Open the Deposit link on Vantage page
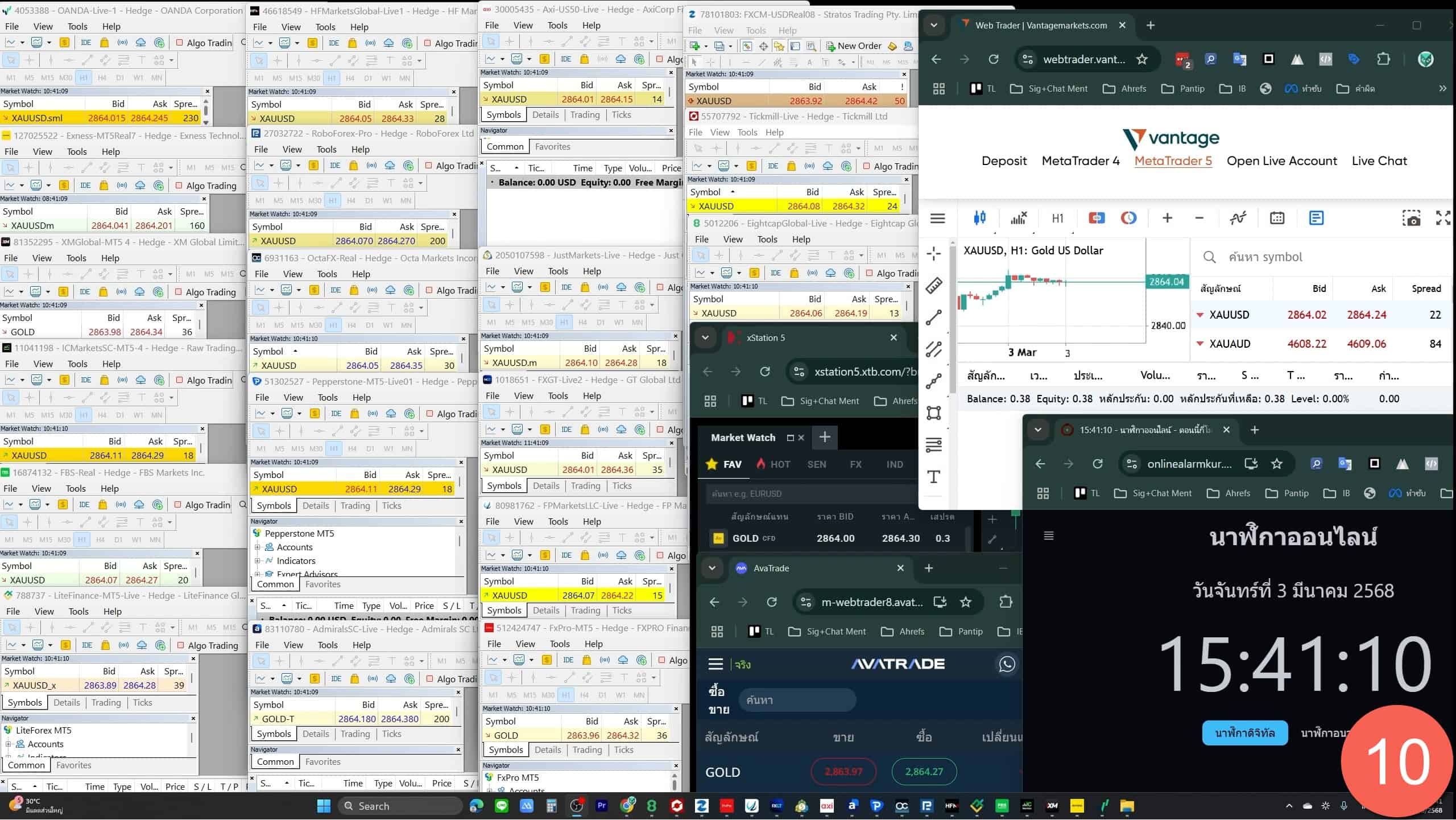The image size is (1456, 820). point(1004,161)
